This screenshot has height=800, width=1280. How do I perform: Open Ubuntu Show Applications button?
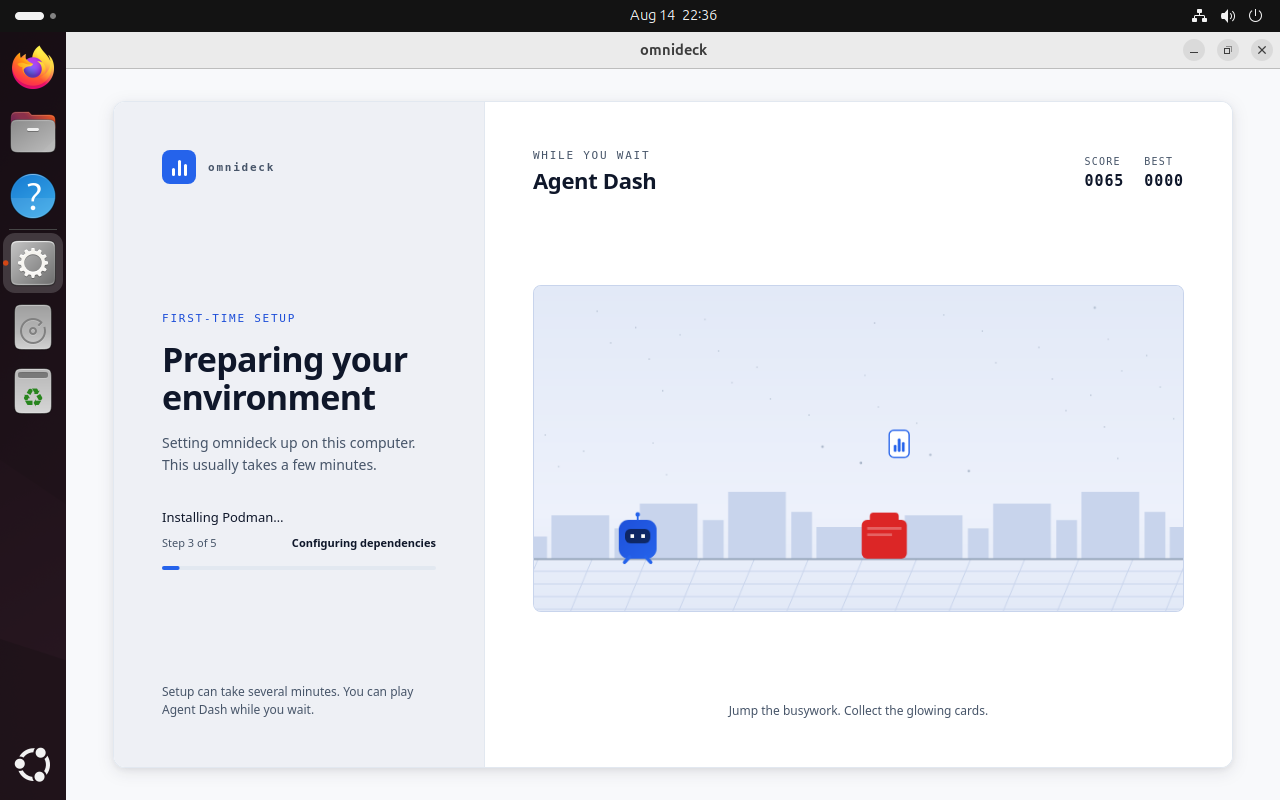pos(33,765)
